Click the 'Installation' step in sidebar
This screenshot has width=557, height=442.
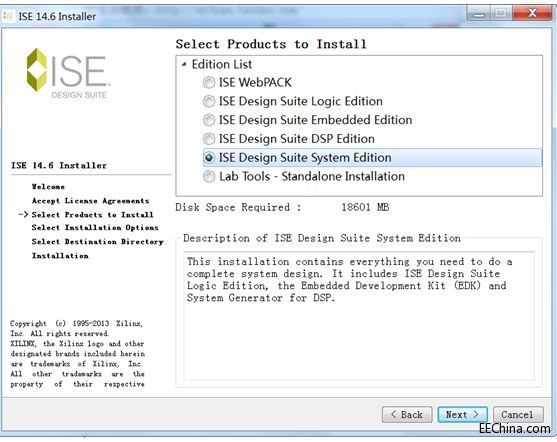point(60,255)
